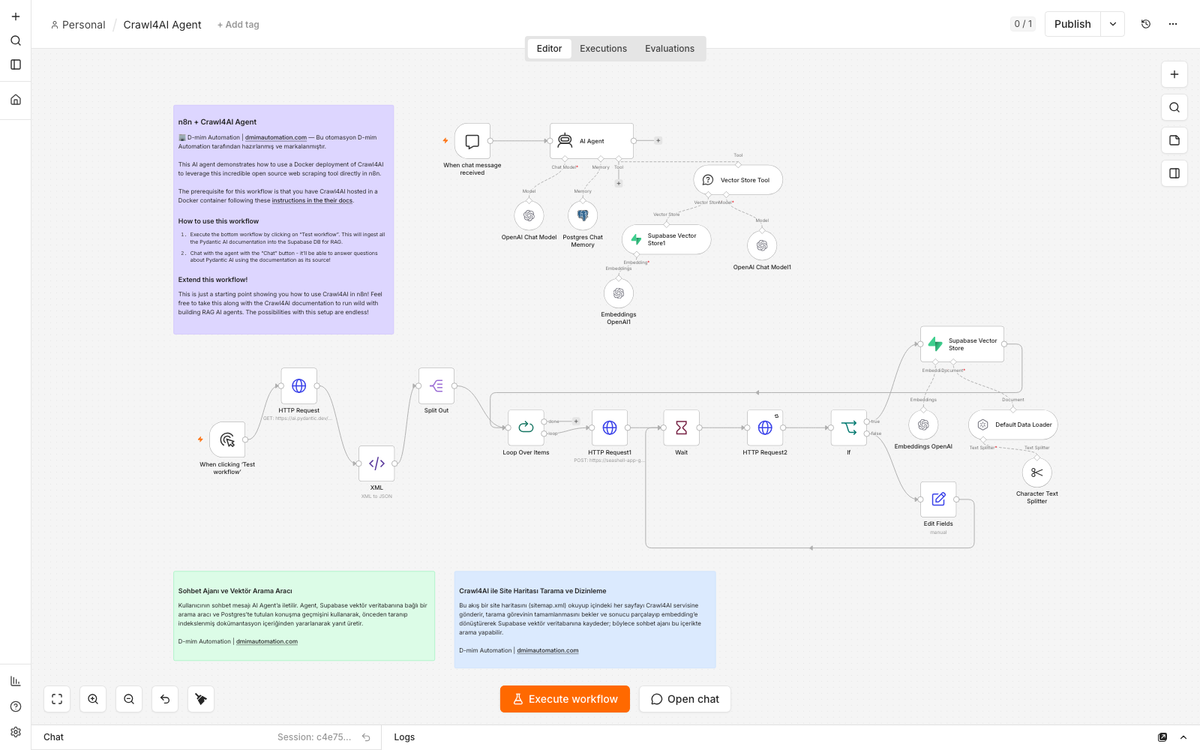This screenshot has width=1200, height=750.
Task: Open dmimautomation.com link in purple note
Action: click(x=276, y=137)
